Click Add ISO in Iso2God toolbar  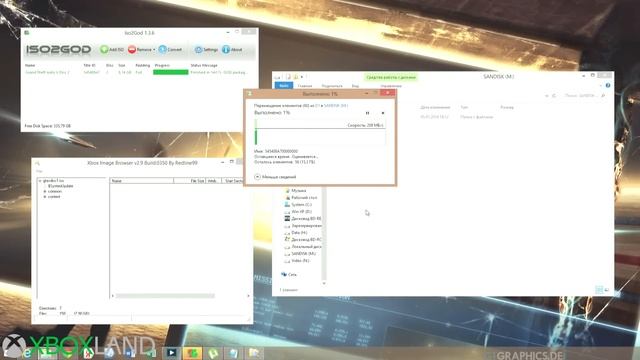112,49
